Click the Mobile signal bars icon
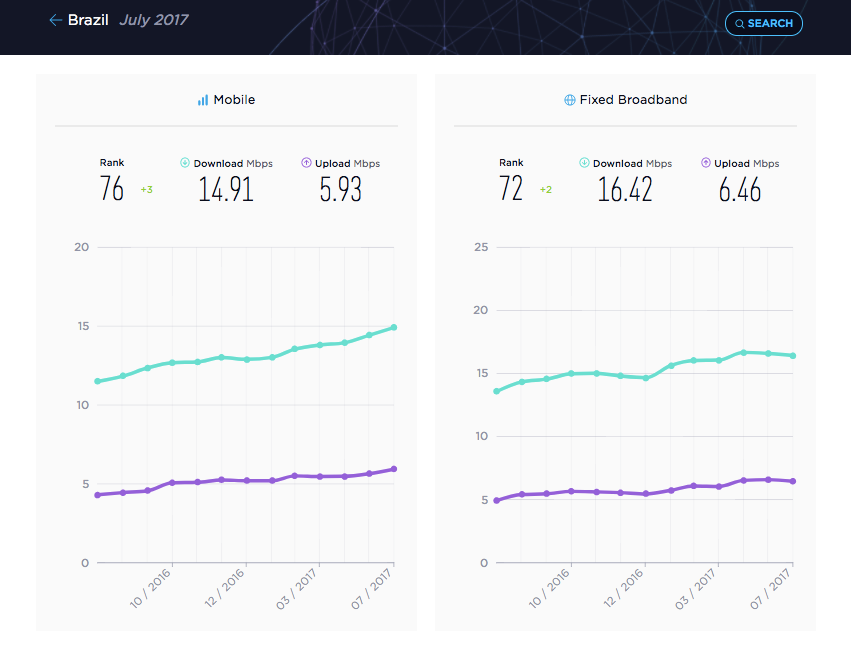The width and height of the screenshot is (851, 650). [x=203, y=100]
